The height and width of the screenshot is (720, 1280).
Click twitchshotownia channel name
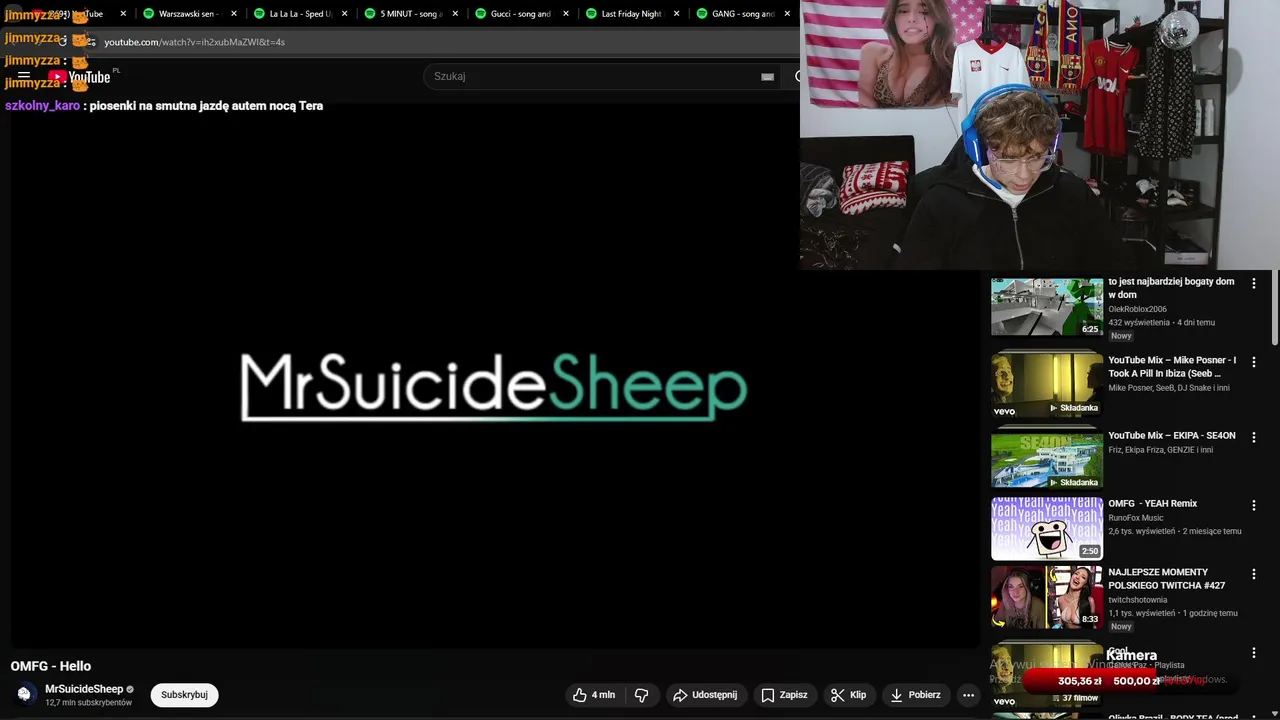click(1138, 600)
